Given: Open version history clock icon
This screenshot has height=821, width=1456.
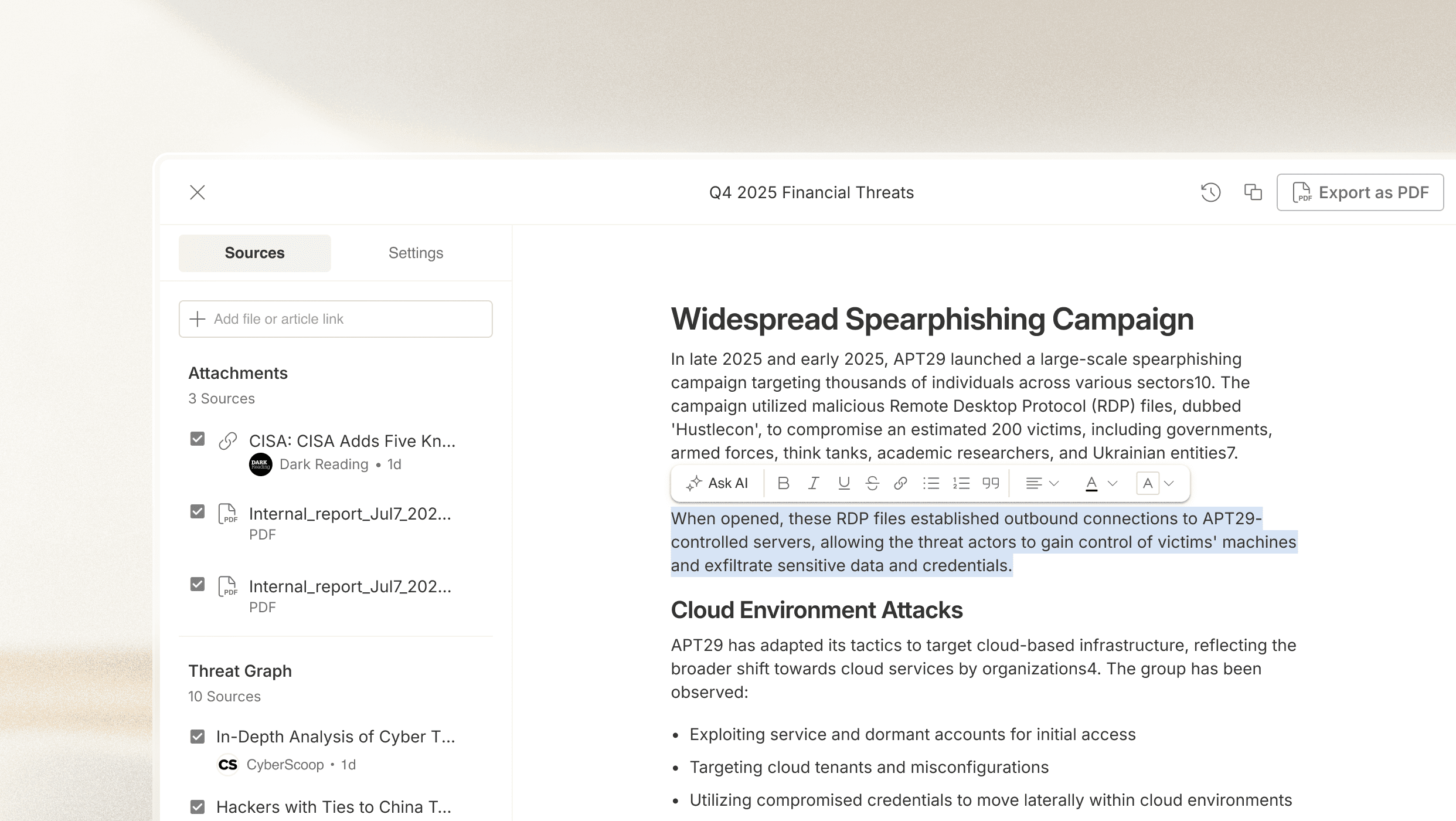Looking at the screenshot, I should tap(1210, 192).
